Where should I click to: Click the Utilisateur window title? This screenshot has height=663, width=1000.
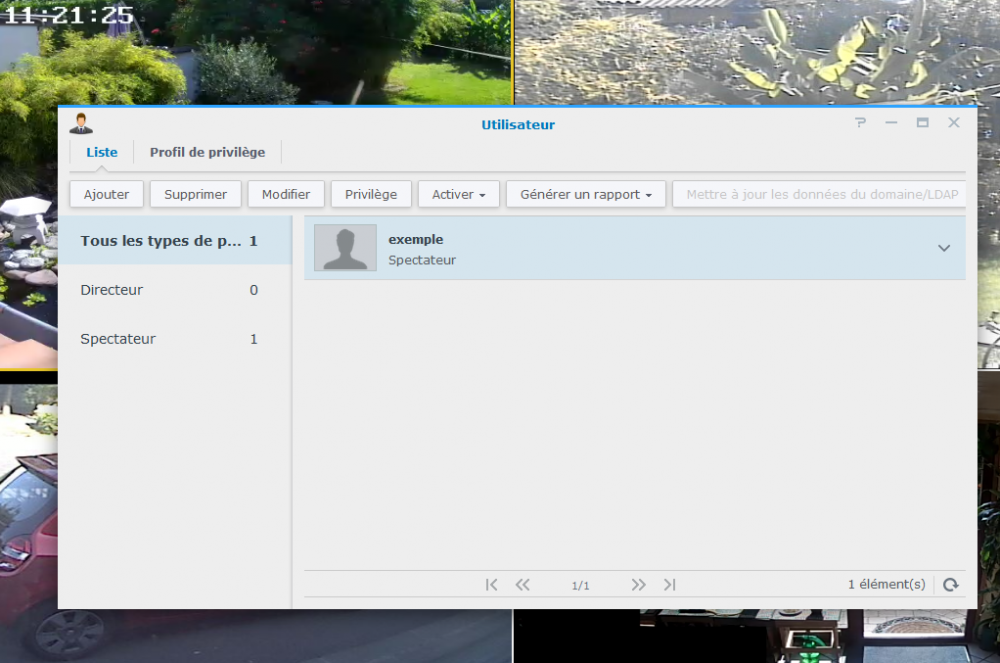pos(518,125)
